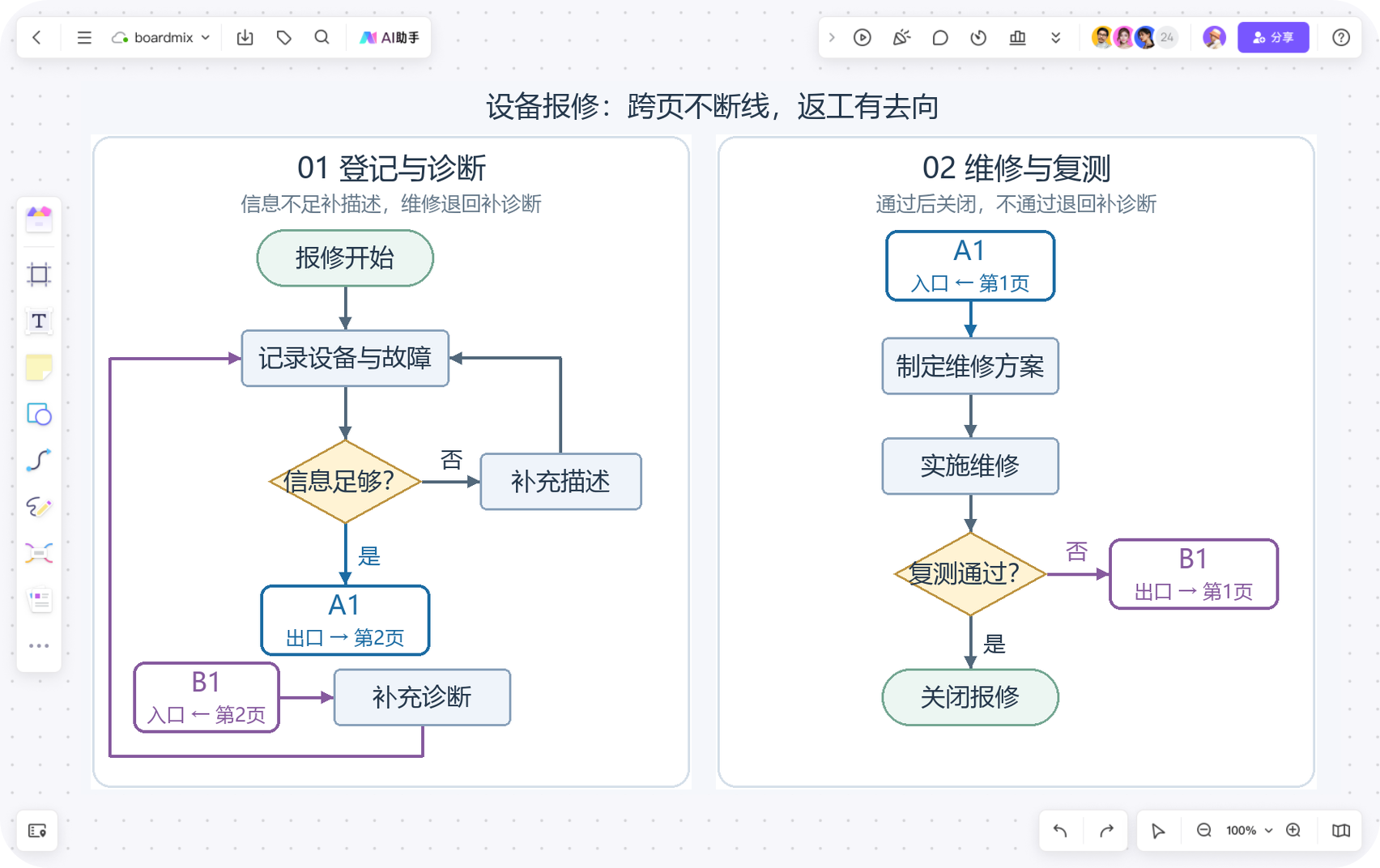Start presentation with the play icon
This screenshot has height=868, width=1380.
point(862,37)
